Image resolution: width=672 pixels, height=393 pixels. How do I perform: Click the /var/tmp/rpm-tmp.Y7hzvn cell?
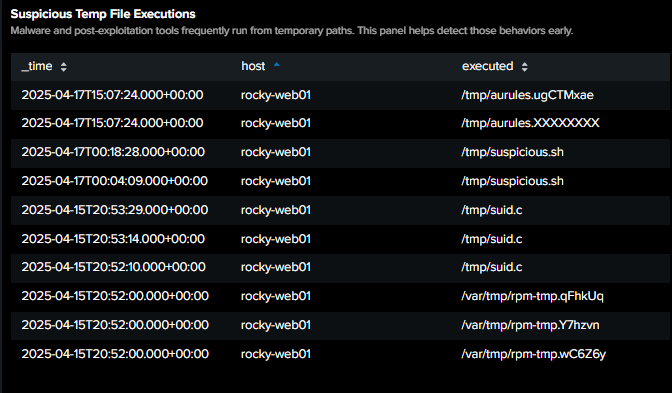[530, 325]
